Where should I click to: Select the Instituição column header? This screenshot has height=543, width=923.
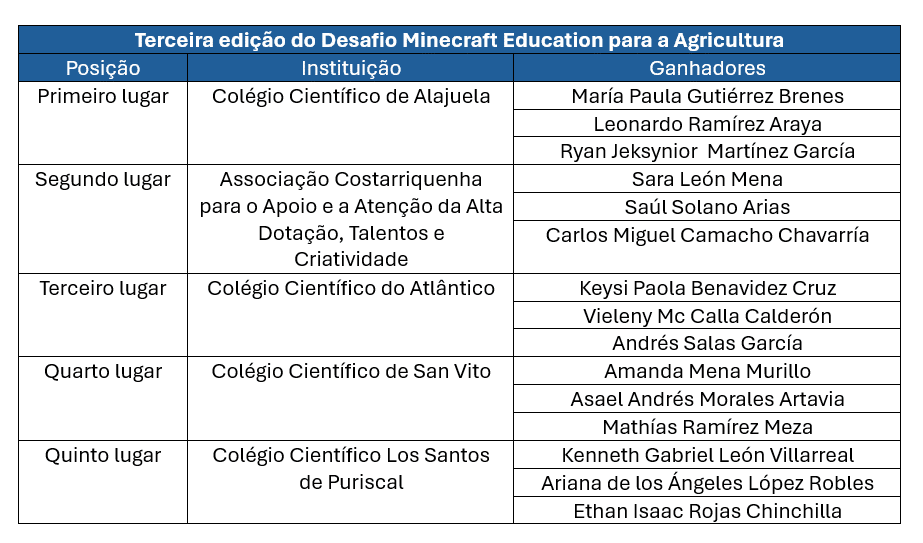[x=351, y=68]
